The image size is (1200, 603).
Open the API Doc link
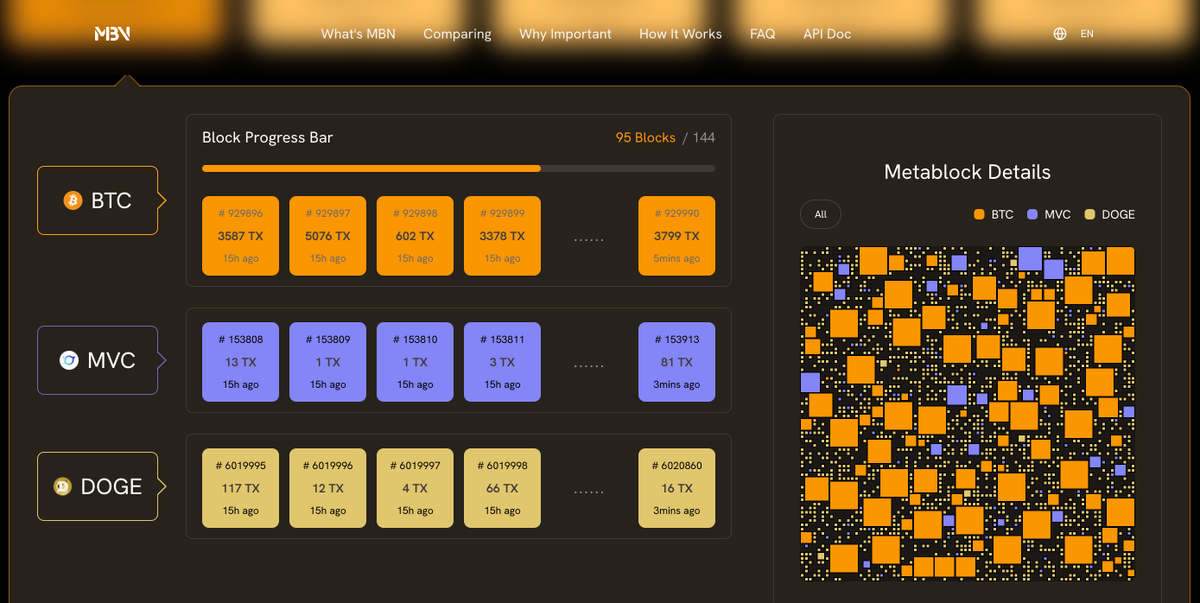(827, 33)
